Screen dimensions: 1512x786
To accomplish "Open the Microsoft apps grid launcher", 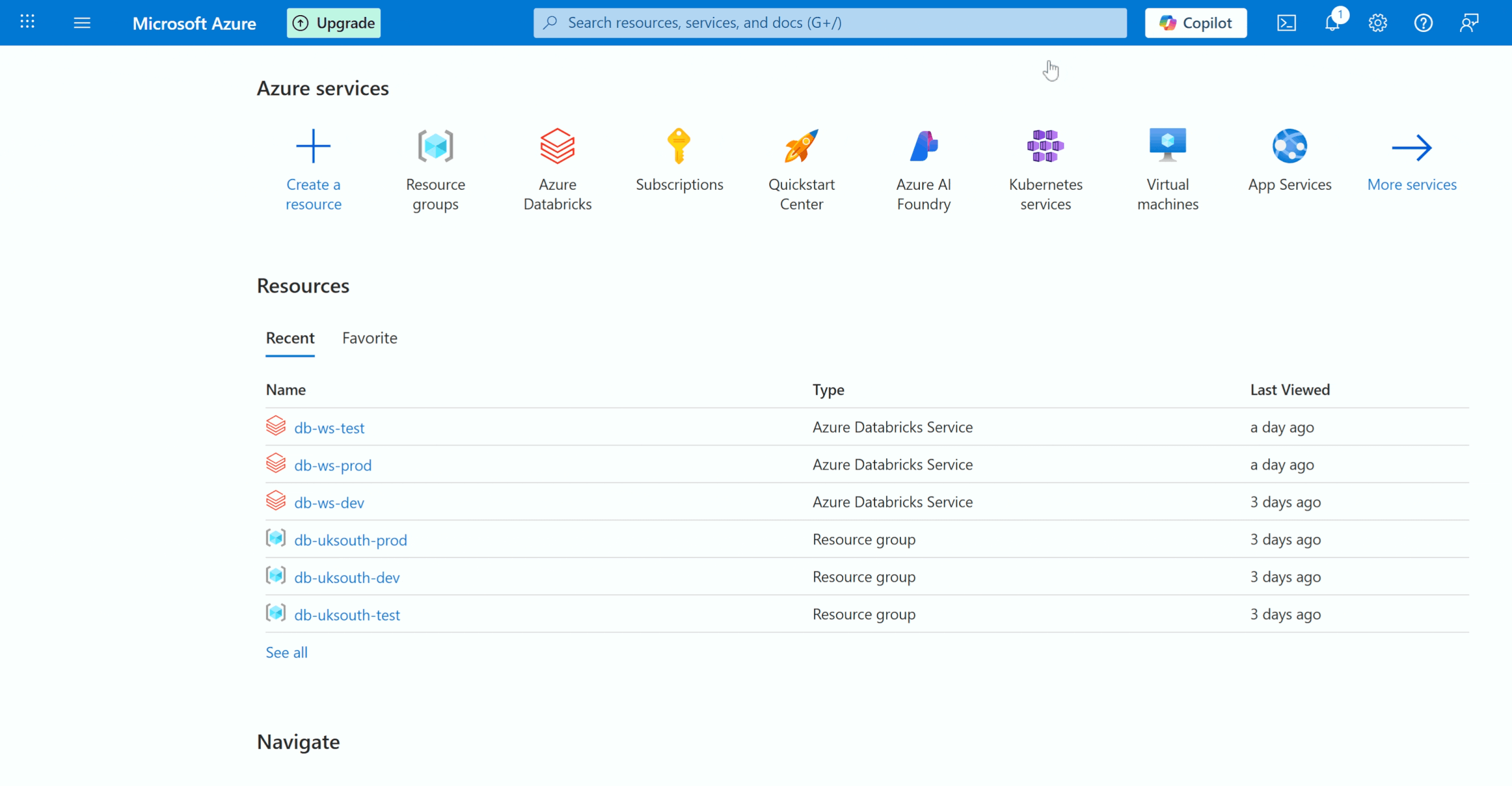I will coord(27,22).
